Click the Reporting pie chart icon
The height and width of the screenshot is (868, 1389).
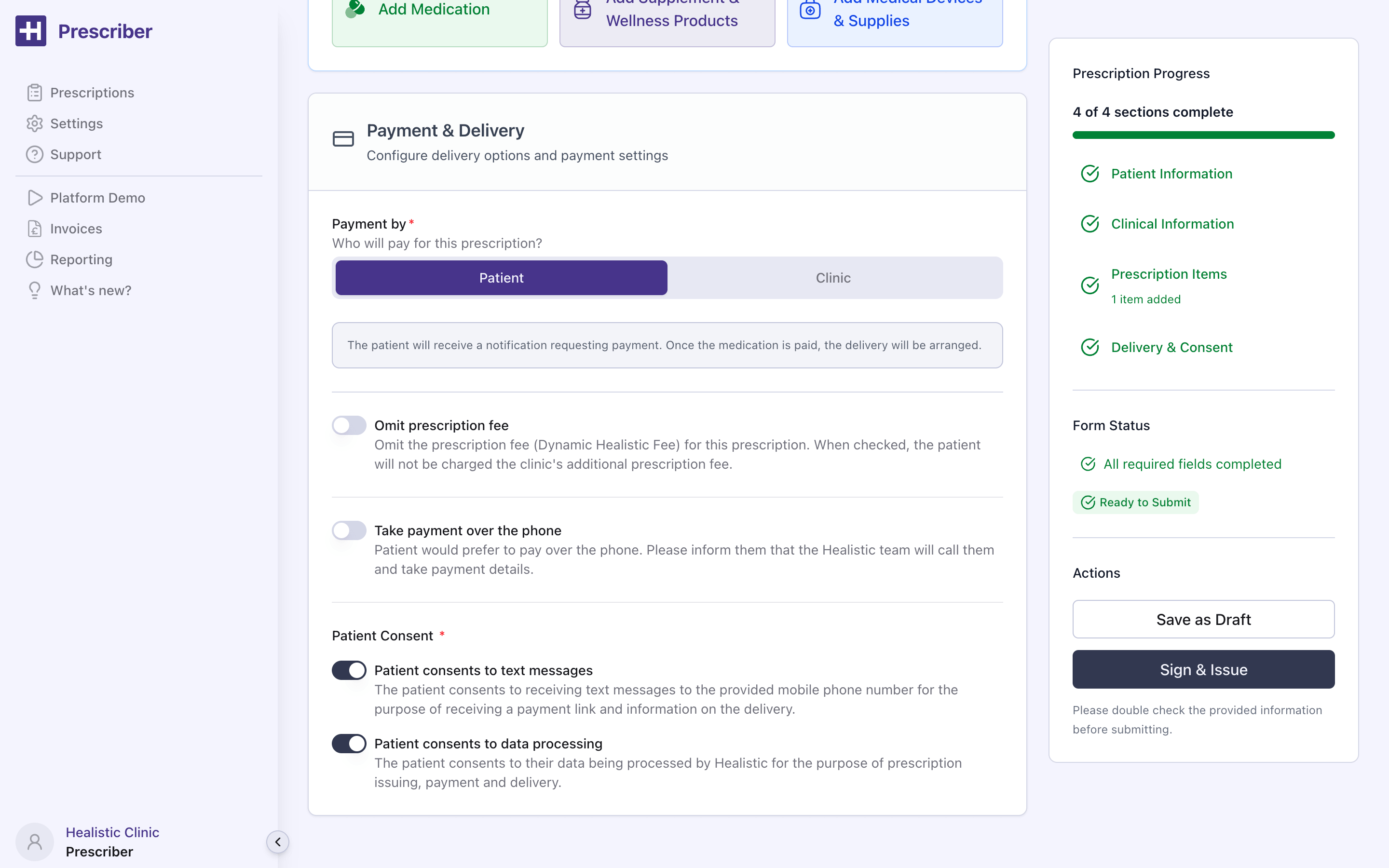34,259
